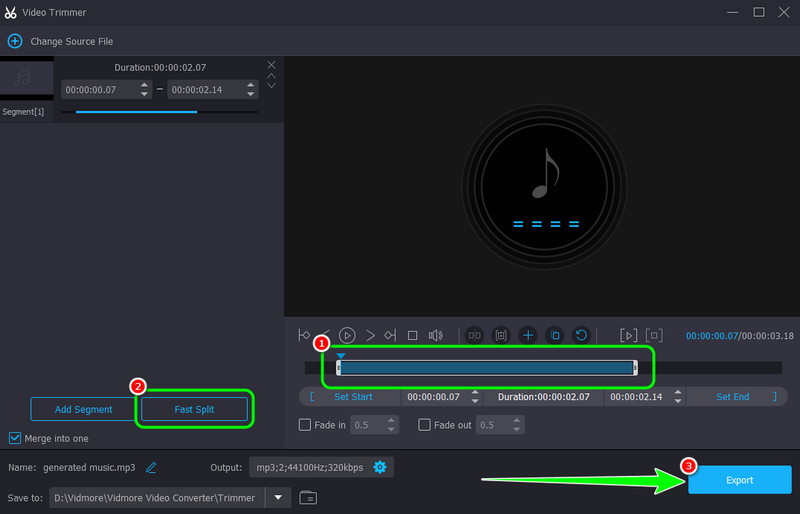Viewport: 800px width, 514px height.
Task: Click the Set Start button
Action: point(353,397)
